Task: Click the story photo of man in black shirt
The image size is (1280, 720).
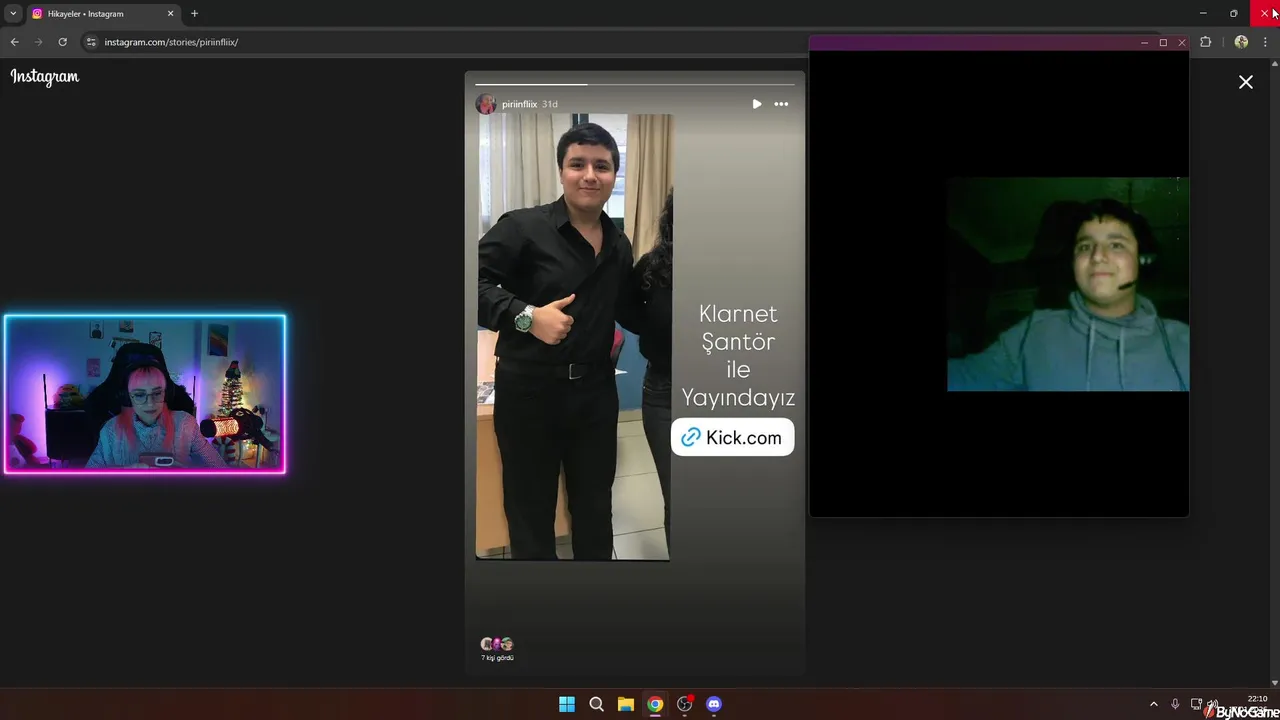Action: point(573,336)
